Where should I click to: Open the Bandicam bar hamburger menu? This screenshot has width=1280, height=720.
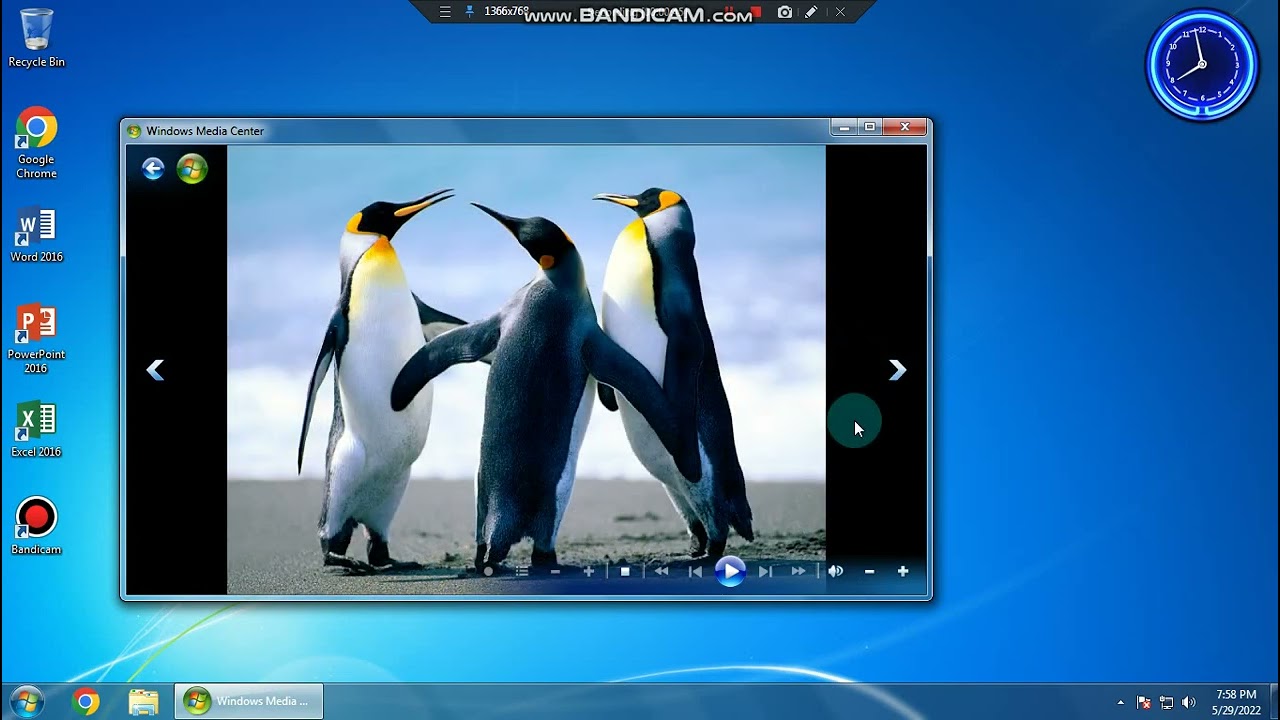pos(445,12)
